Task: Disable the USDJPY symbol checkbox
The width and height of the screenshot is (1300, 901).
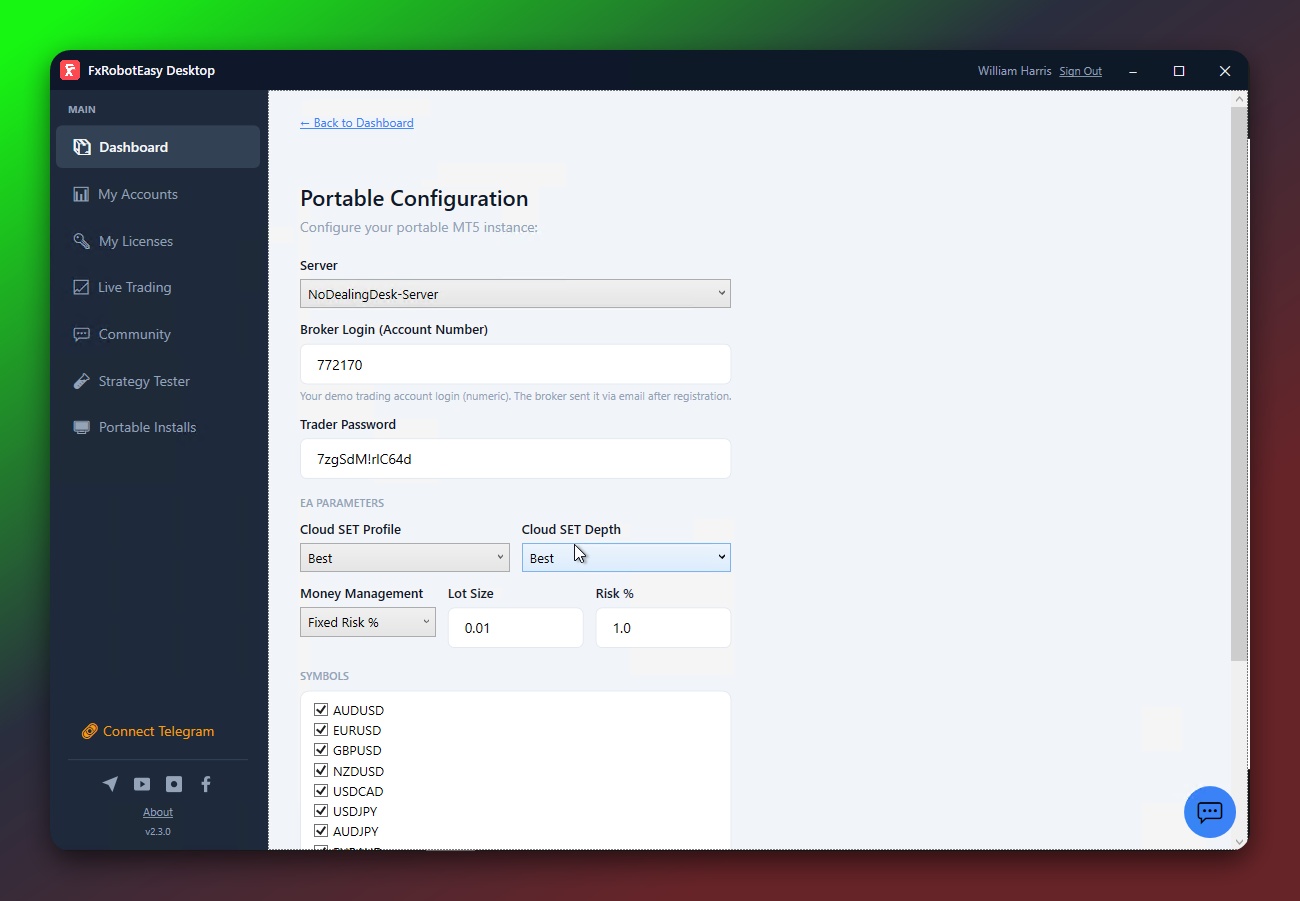Action: tap(321, 810)
